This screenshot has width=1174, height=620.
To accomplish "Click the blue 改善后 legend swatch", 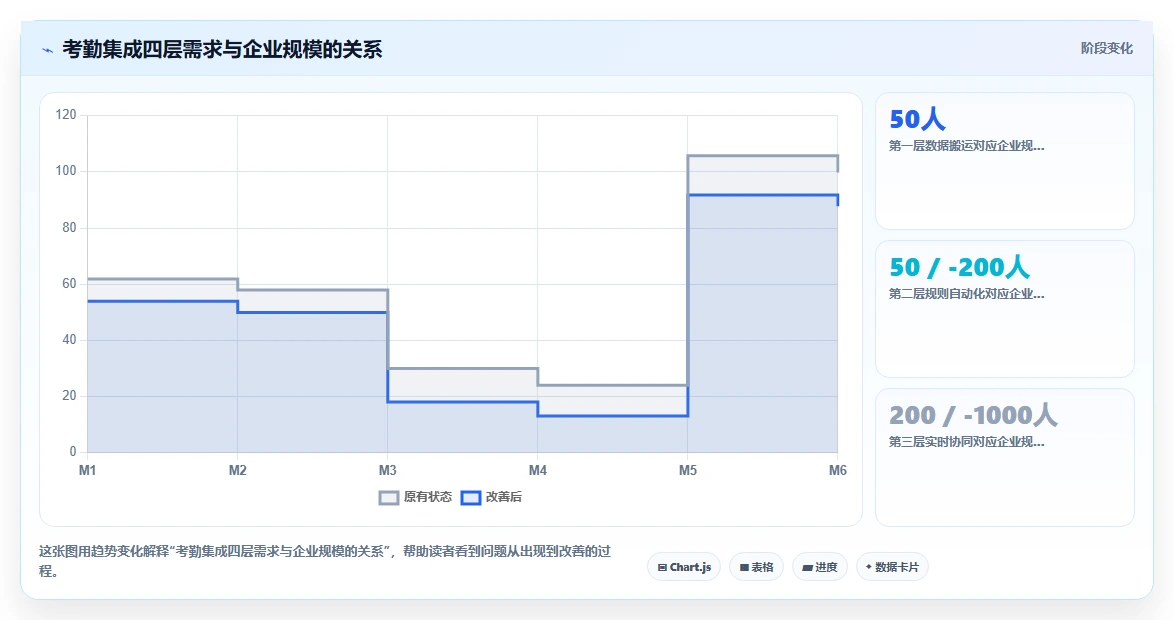I will click(x=470, y=498).
